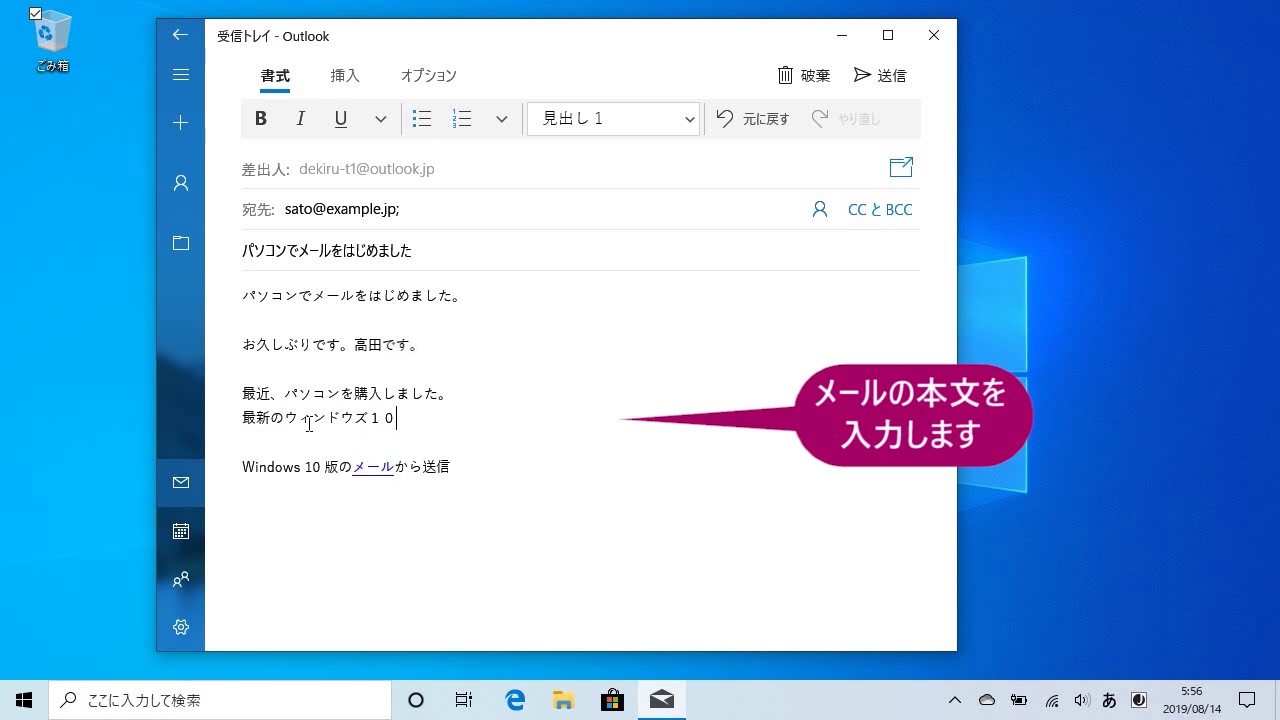Screen dimensions: 1280x720
Task: Open network Wi-Fi tray icon
Action: tap(1052, 700)
